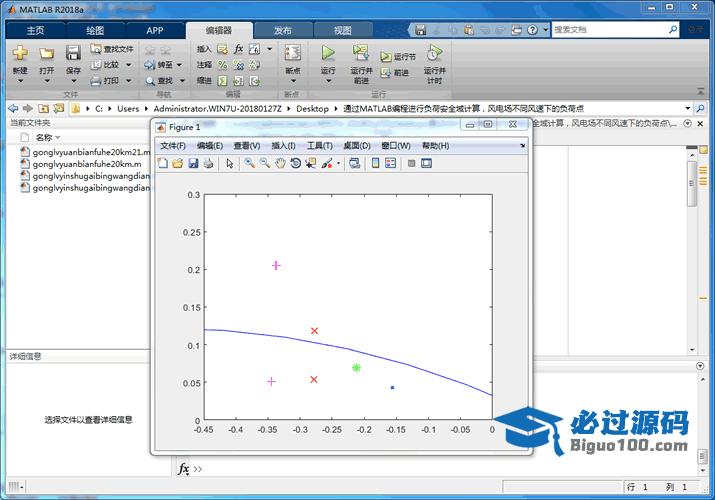This screenshot has width=715, height=500.
Task: Select the Pan hand tool in Figure toolbar
Action: (281, 163)
